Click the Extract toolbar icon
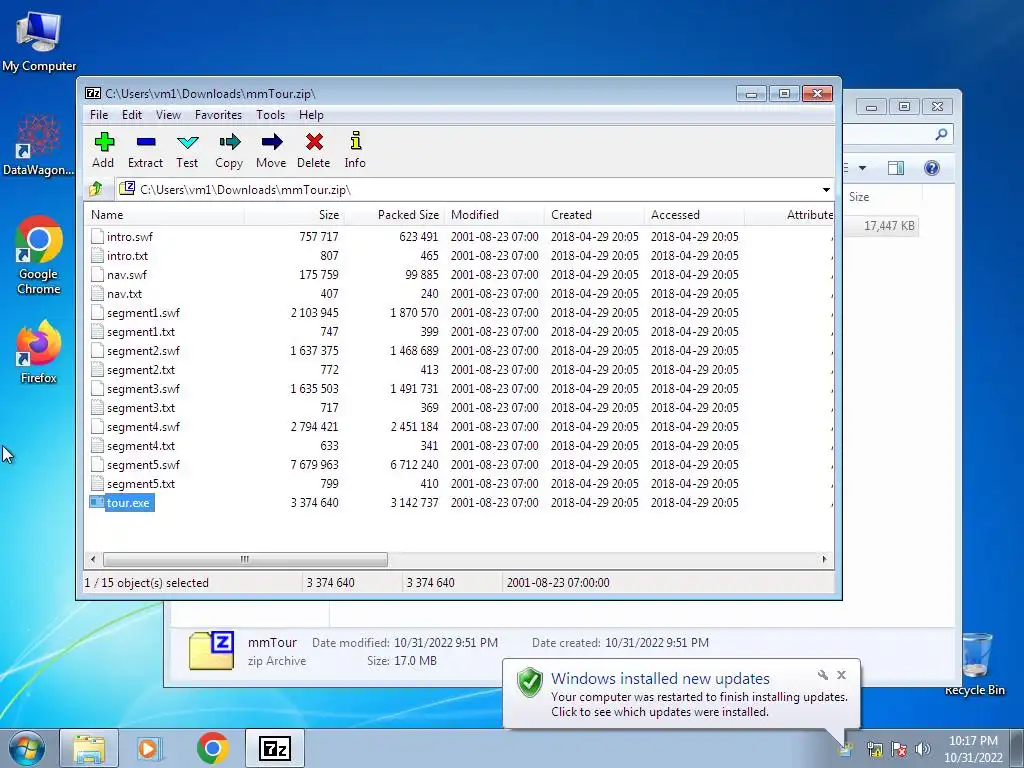Viewport: 1024px width, 768px height. point(146,142)
